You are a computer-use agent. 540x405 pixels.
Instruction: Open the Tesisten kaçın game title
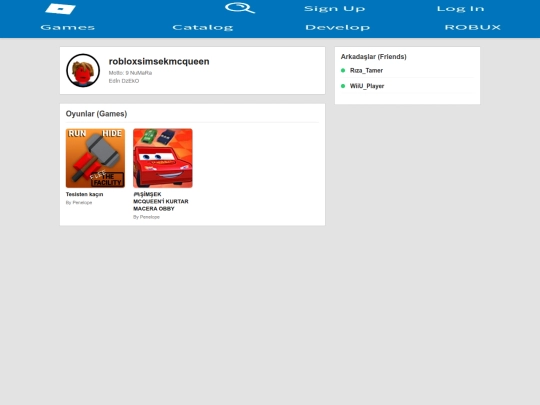84,194
